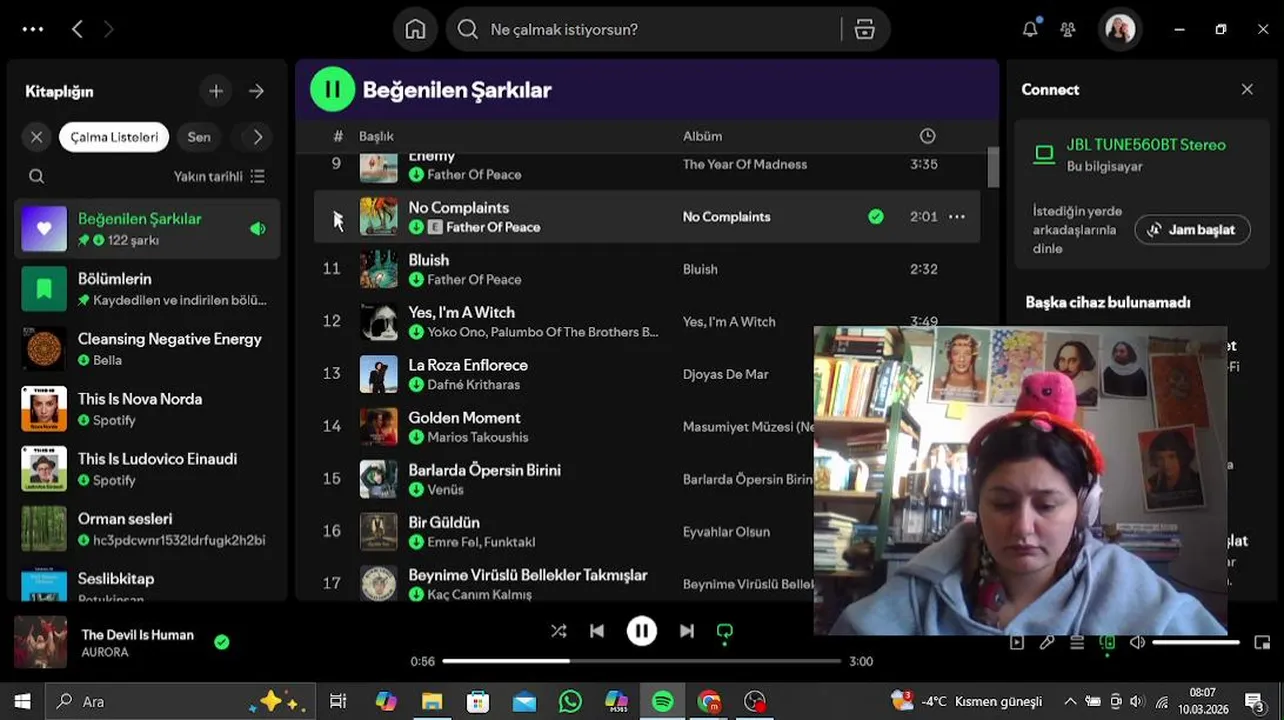Open Chrome from the taskbar

click(709, 702)
